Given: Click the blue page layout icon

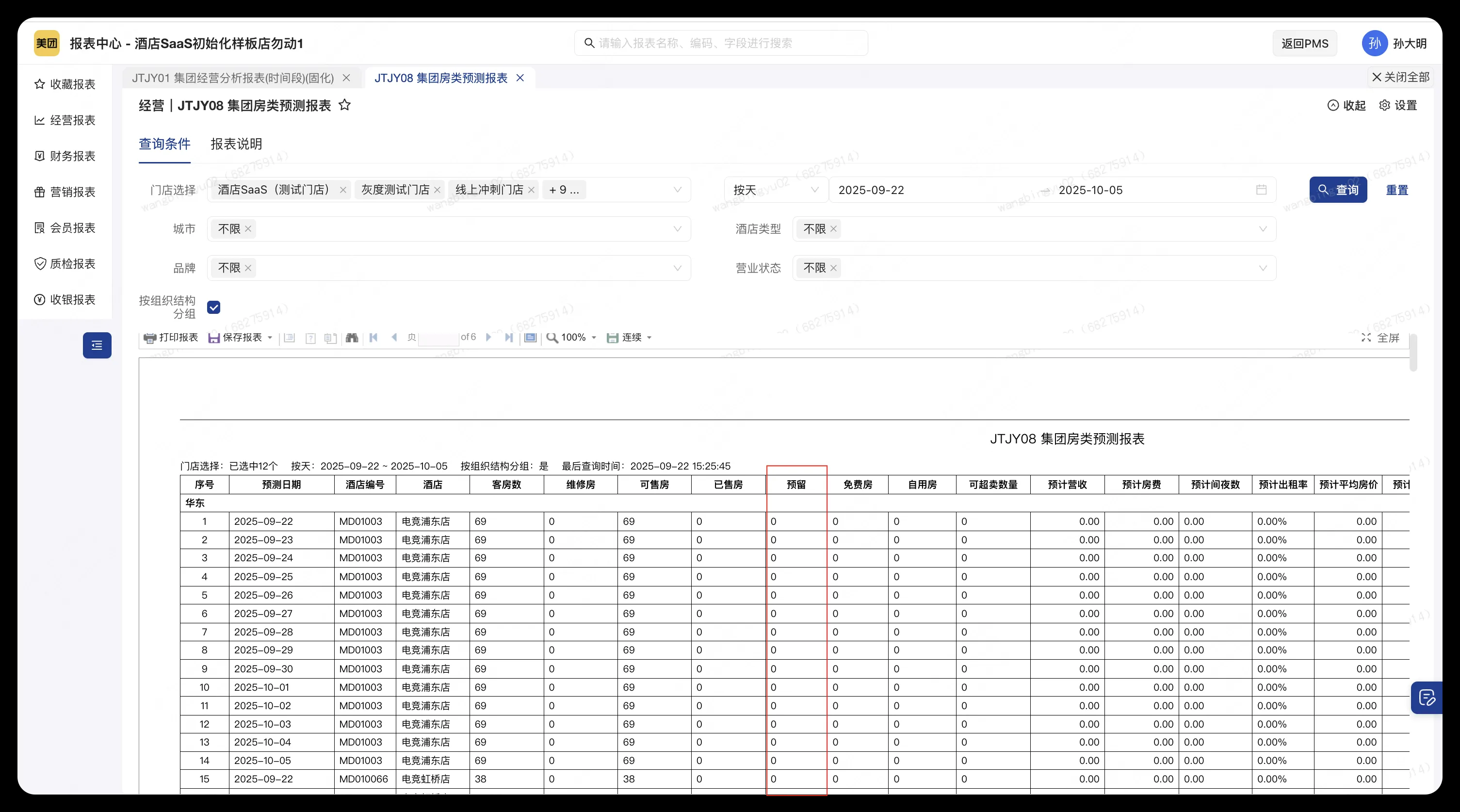Looking at the screenshot, I should click(531, 338).
